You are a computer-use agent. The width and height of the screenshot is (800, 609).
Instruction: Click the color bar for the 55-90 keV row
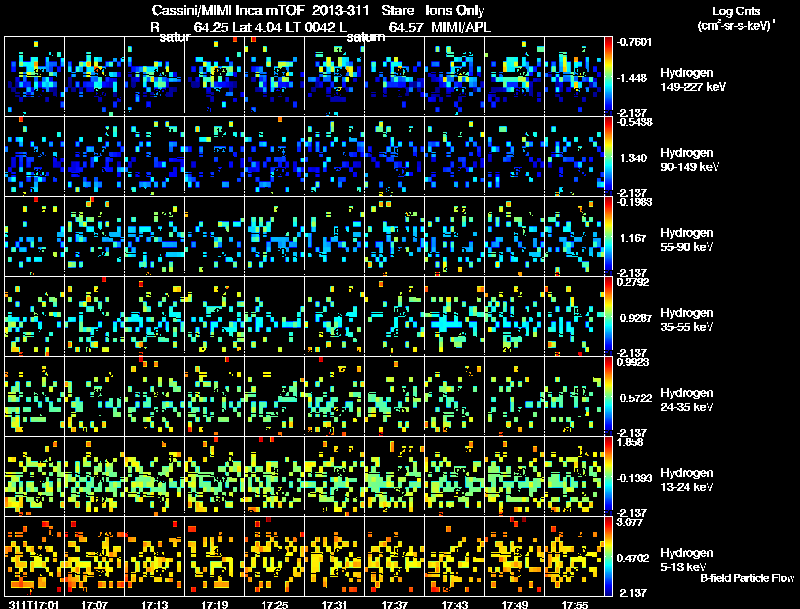608,236
